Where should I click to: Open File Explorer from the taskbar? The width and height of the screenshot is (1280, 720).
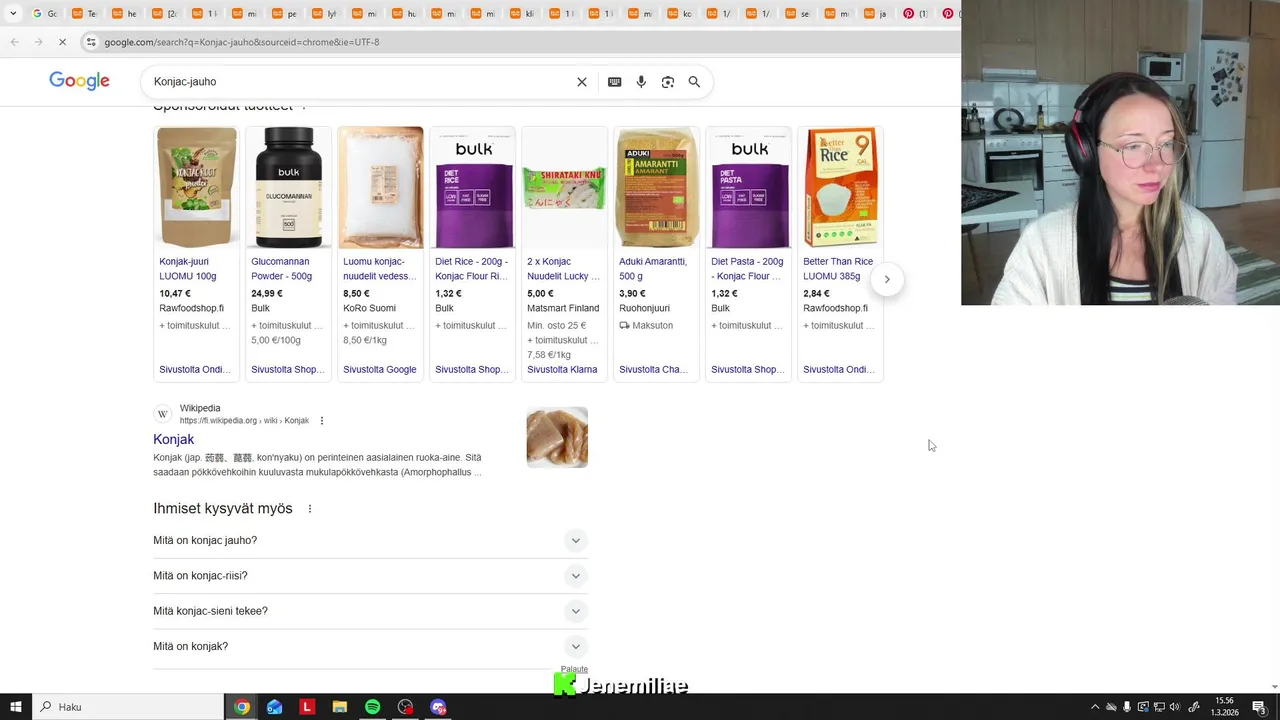pos(340,707)
